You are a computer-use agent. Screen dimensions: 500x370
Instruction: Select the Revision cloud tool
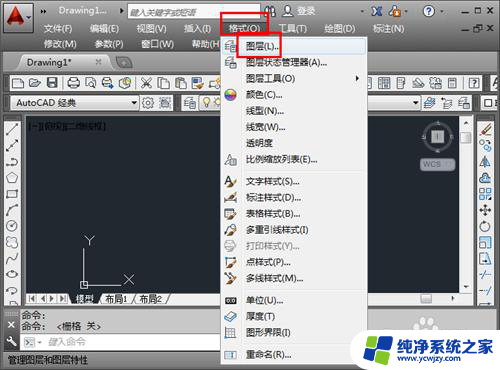point(12,242)
